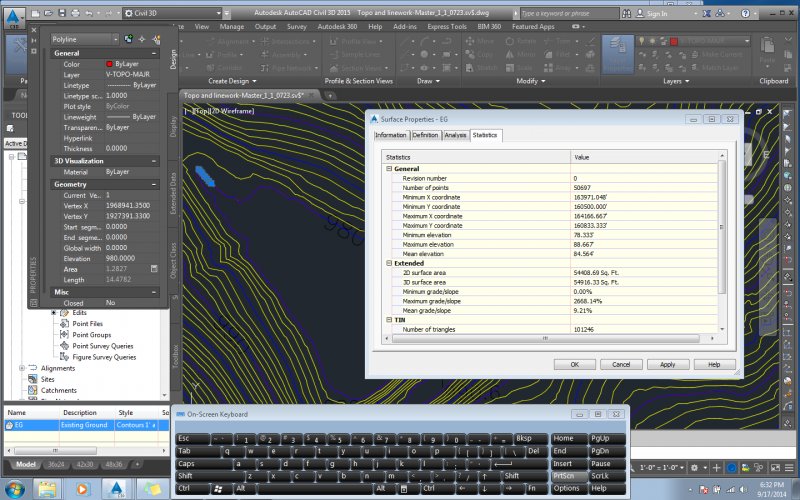
Task: Open Windows Media Player from the taskbar
Action: coord(82,488)
